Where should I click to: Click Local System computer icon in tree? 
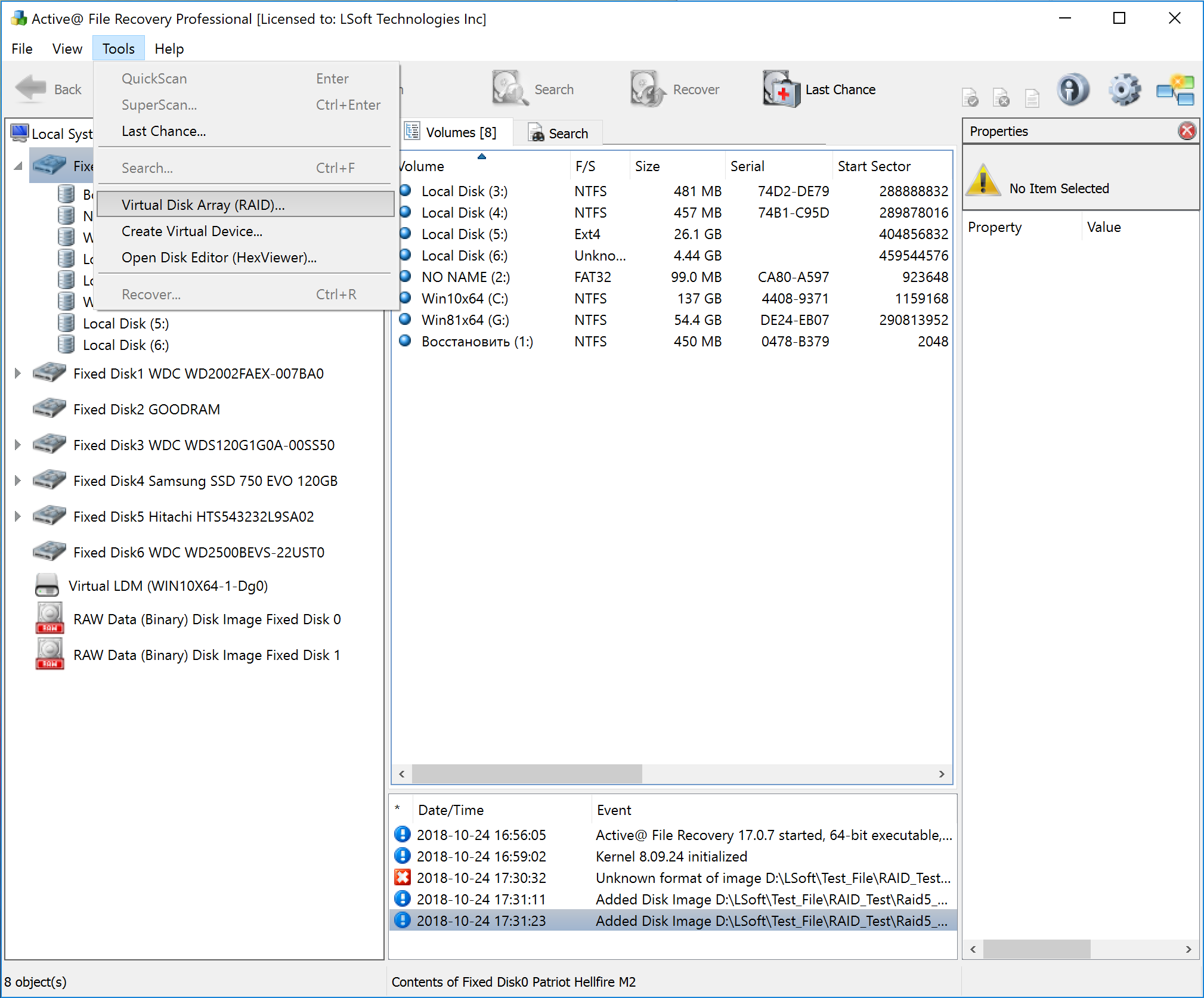[19, 133]
